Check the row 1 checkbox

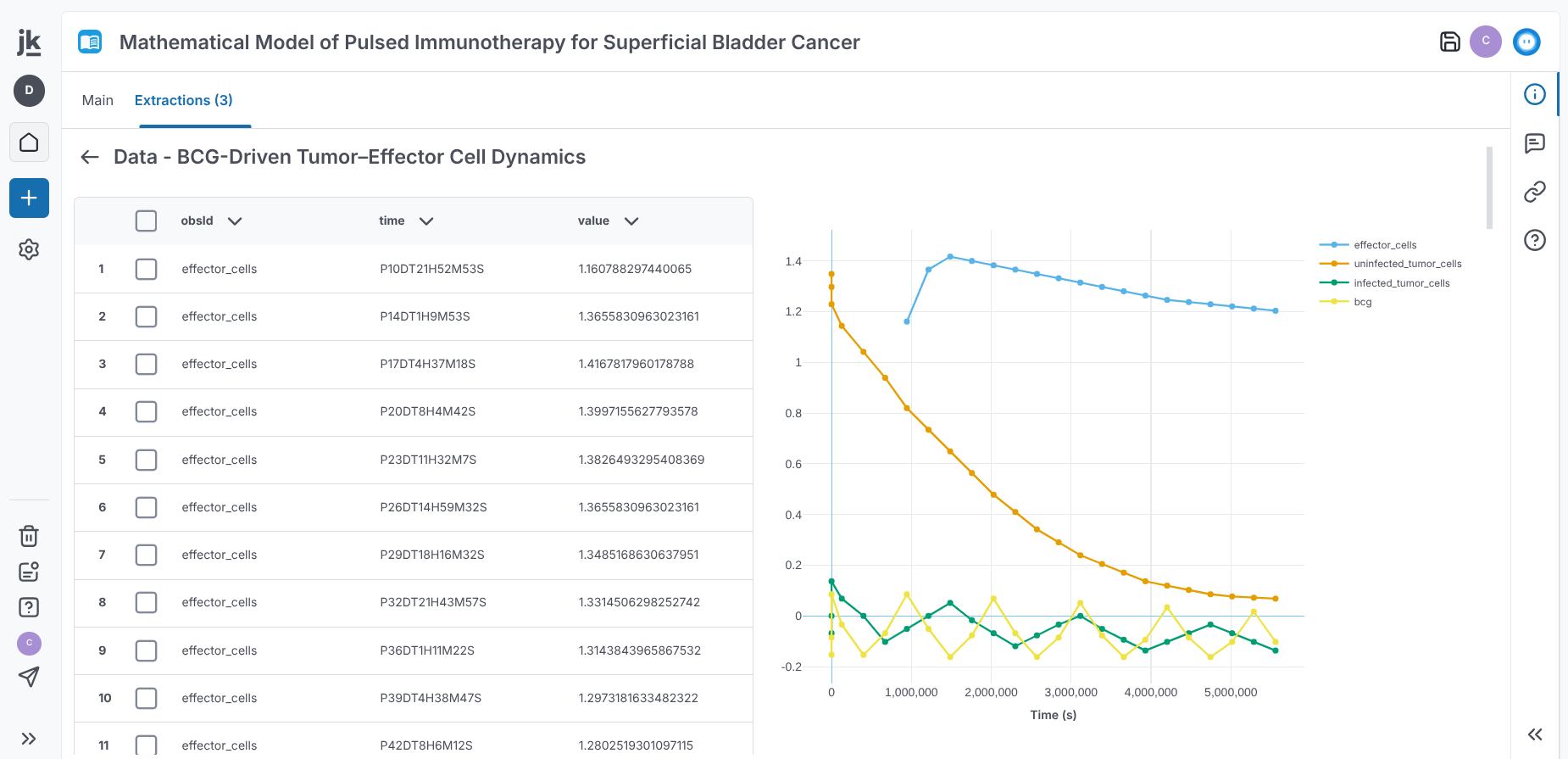click(x=147, y=269)
